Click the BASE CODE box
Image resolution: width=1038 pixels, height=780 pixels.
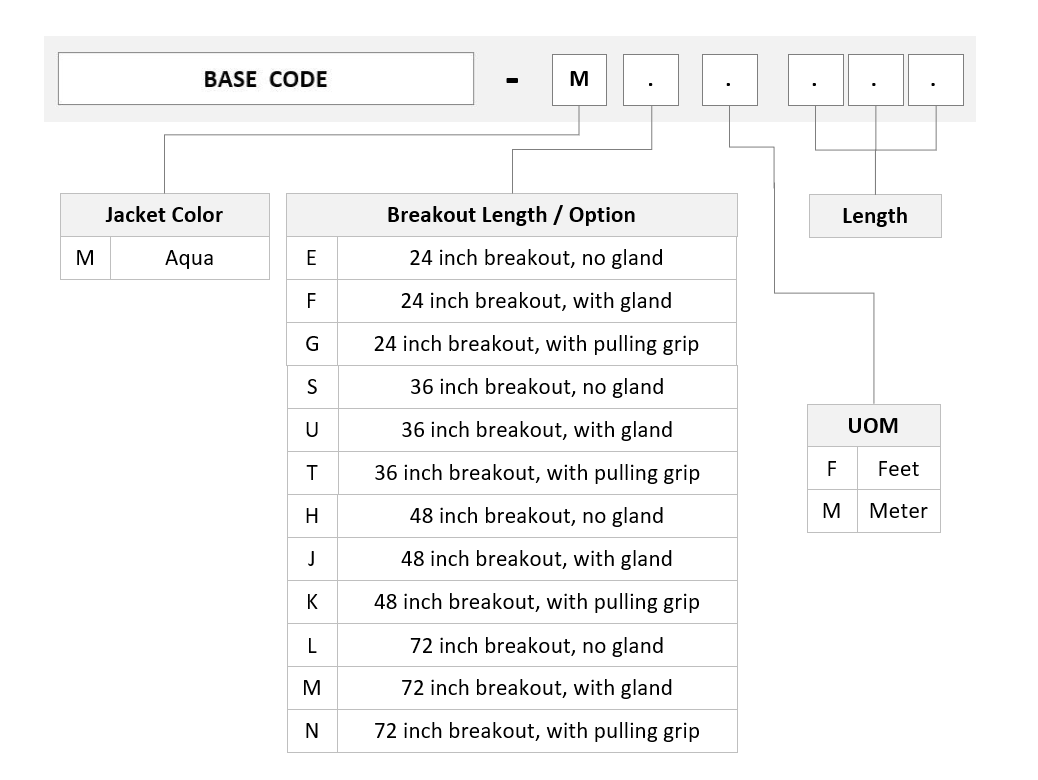(265, 79)
